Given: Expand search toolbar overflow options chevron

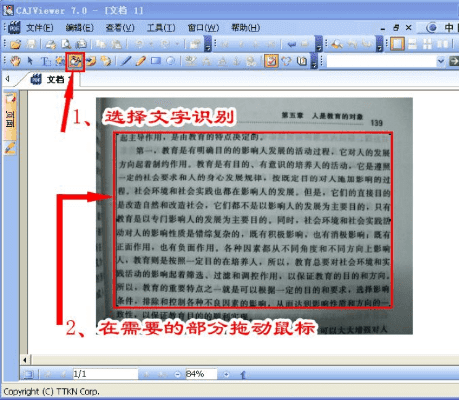Looking at the screenshot, I should [x=379, y=44].
